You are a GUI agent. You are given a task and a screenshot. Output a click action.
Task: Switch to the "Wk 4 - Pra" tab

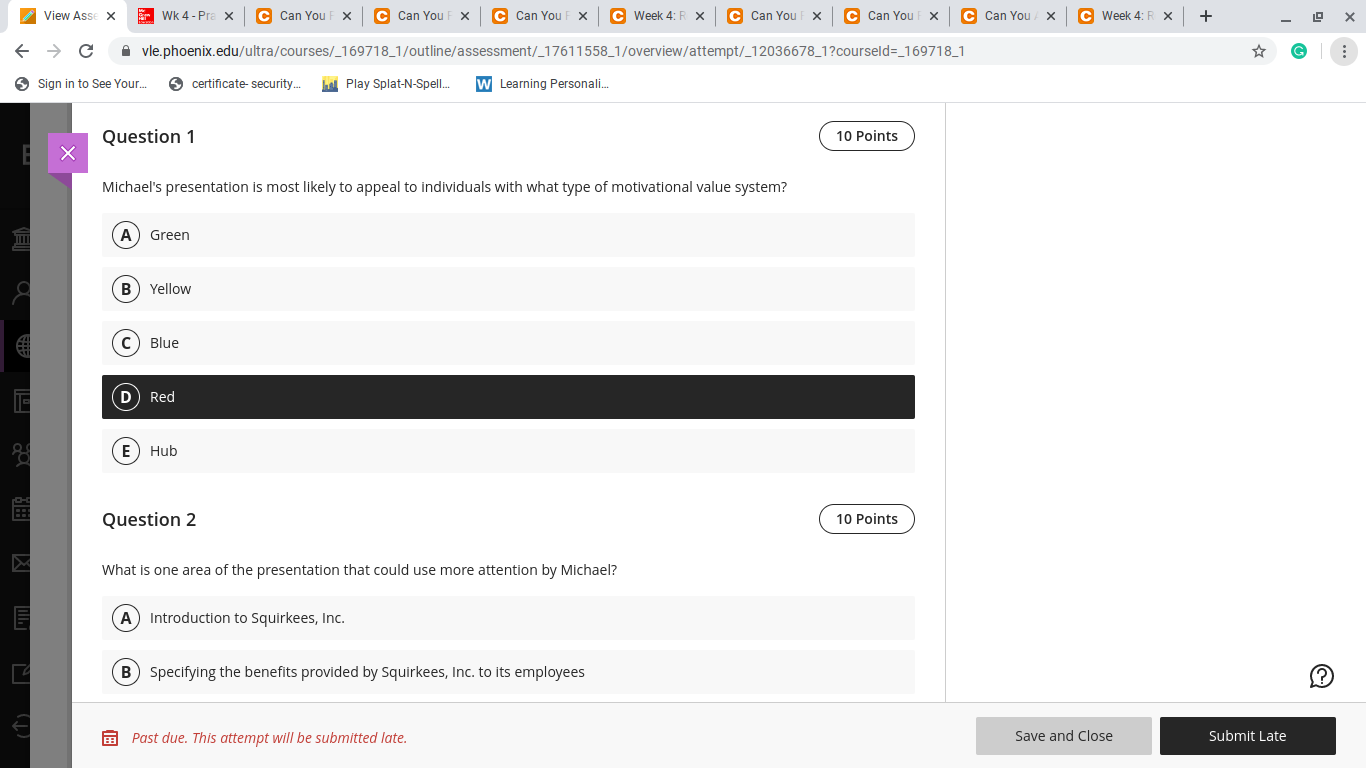[187, 16]
